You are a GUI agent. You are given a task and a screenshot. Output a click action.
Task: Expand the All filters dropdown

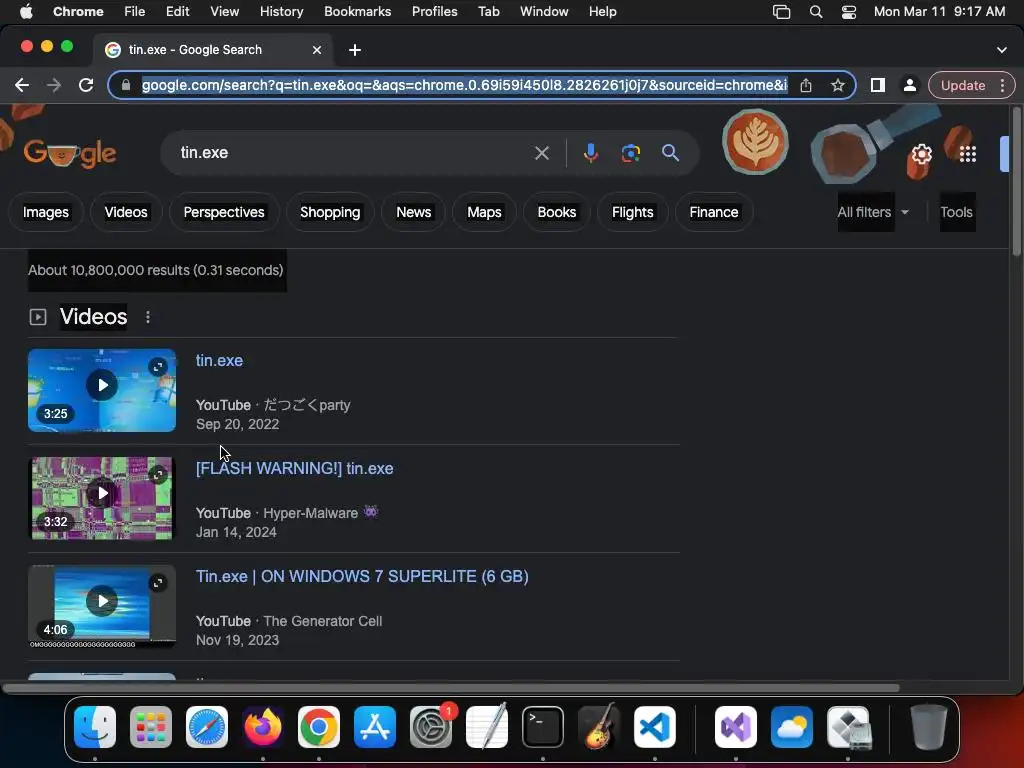point(873,212)
